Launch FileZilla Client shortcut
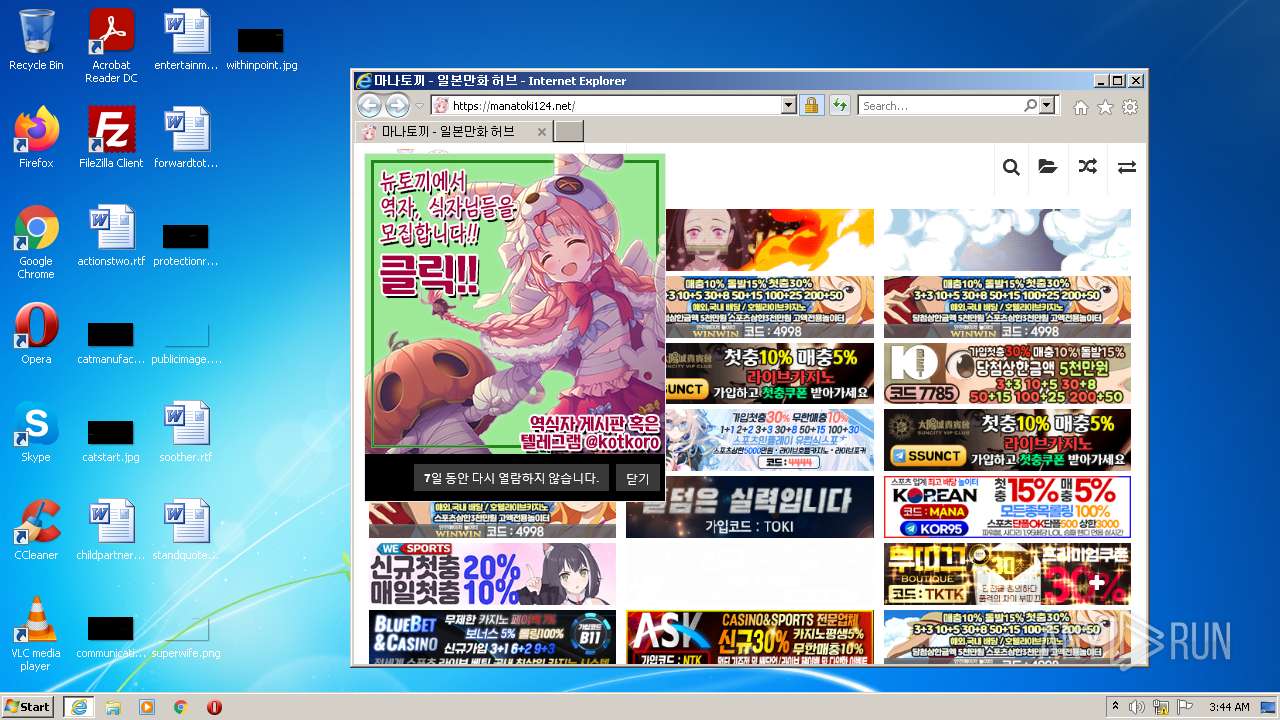 (111, 138)
